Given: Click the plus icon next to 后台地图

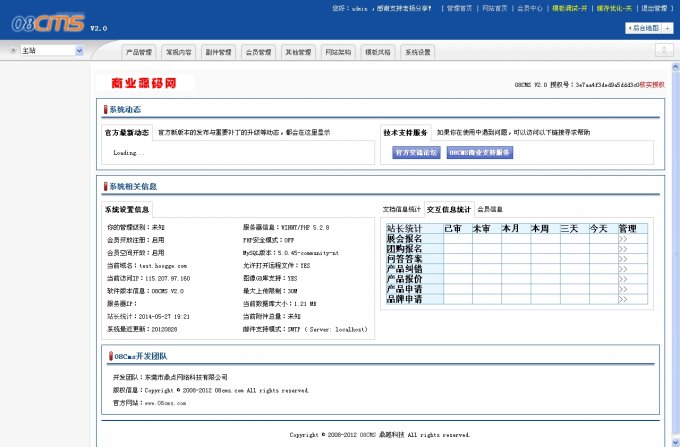Looking at the screenshot, I should pyautogui.click(x=667, y=28).
